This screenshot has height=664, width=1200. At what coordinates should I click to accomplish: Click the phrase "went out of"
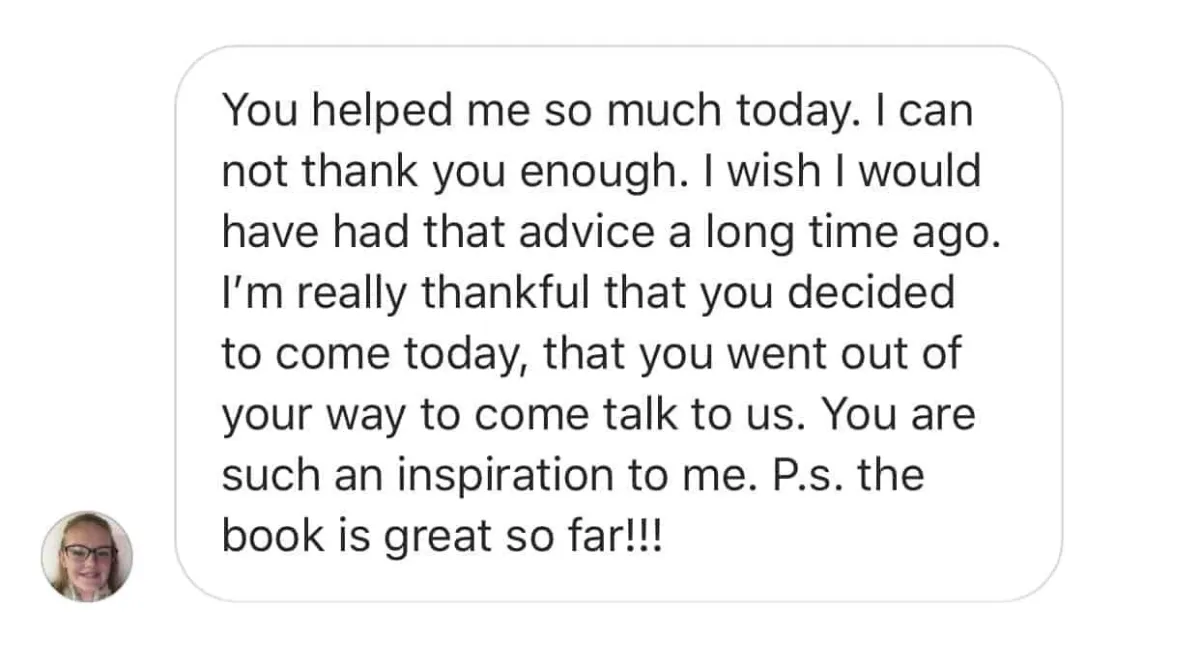(845, 354)
